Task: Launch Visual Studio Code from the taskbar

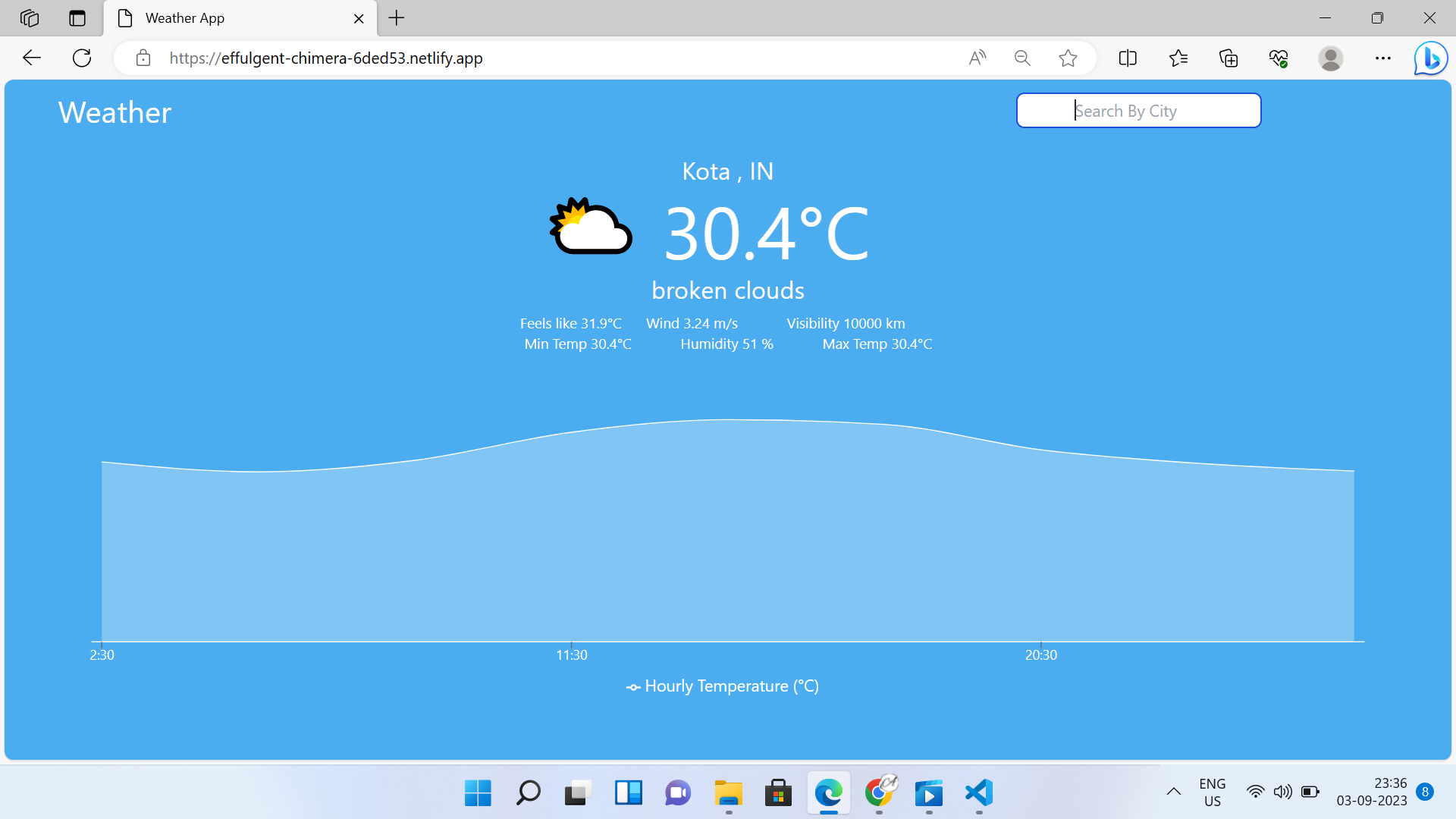Action: point(978,793)
